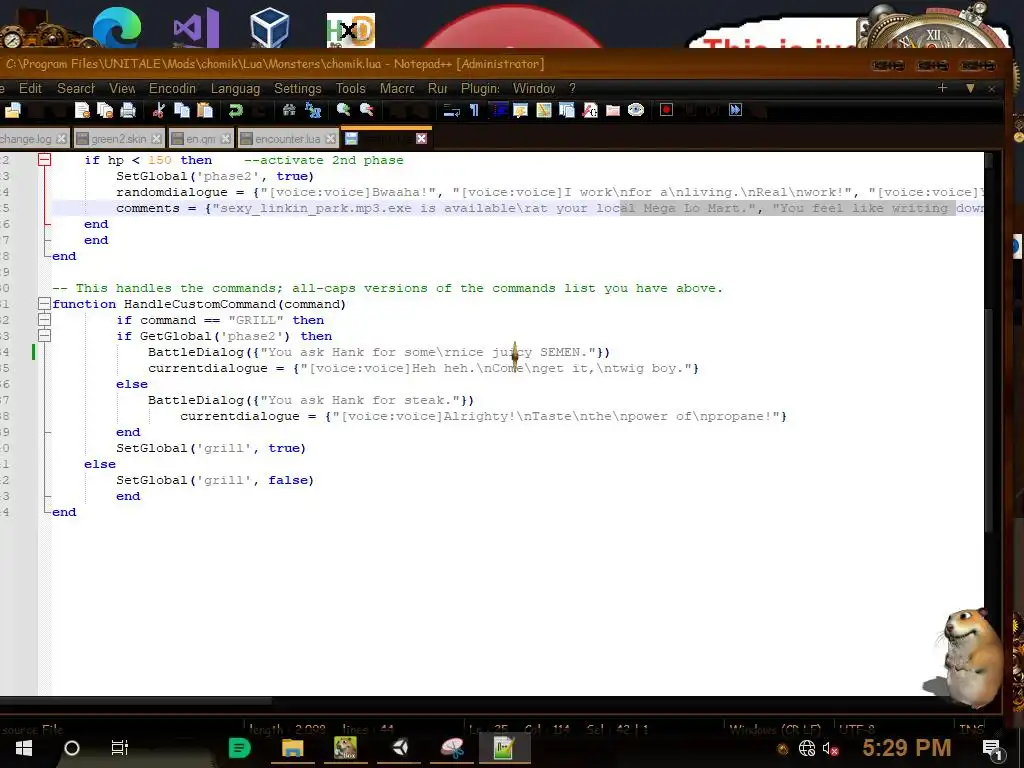Click the Cut scissors icon
The image size is (1024, 768).
(158, 110)
